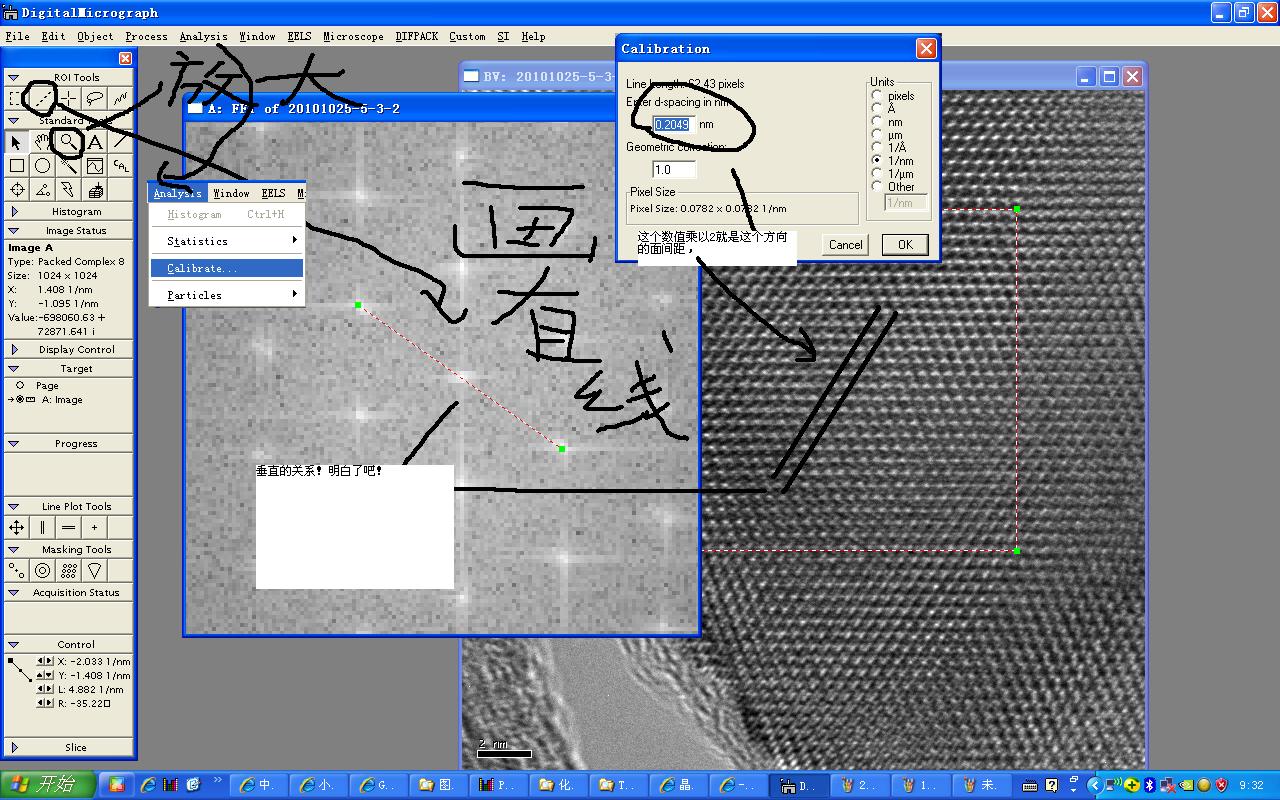Click the L length stepper in Control
This screenshot has width=1280, height=800.
point(45,689)
